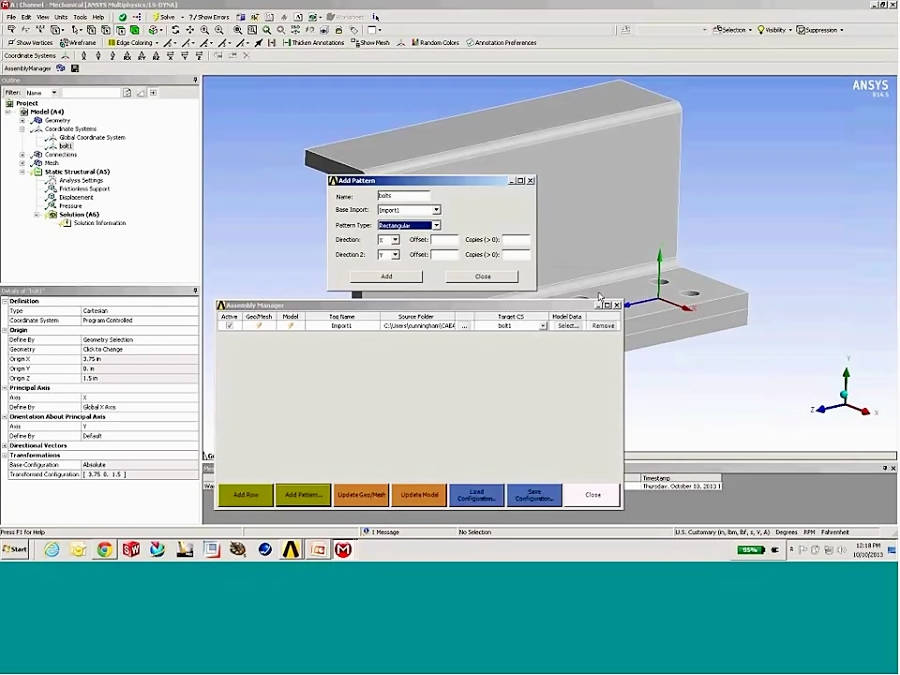
Task: Open the Direction 2 Y dropdown
Action: pos(395,255)
